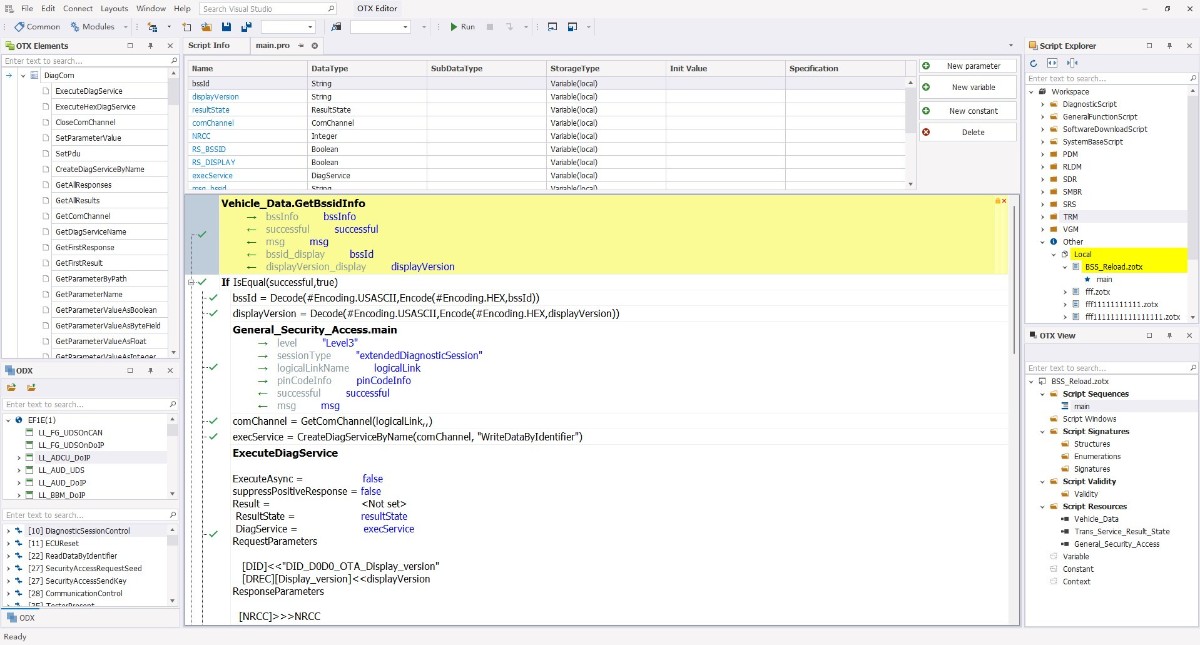Click the New constant button

pos(967,111)
